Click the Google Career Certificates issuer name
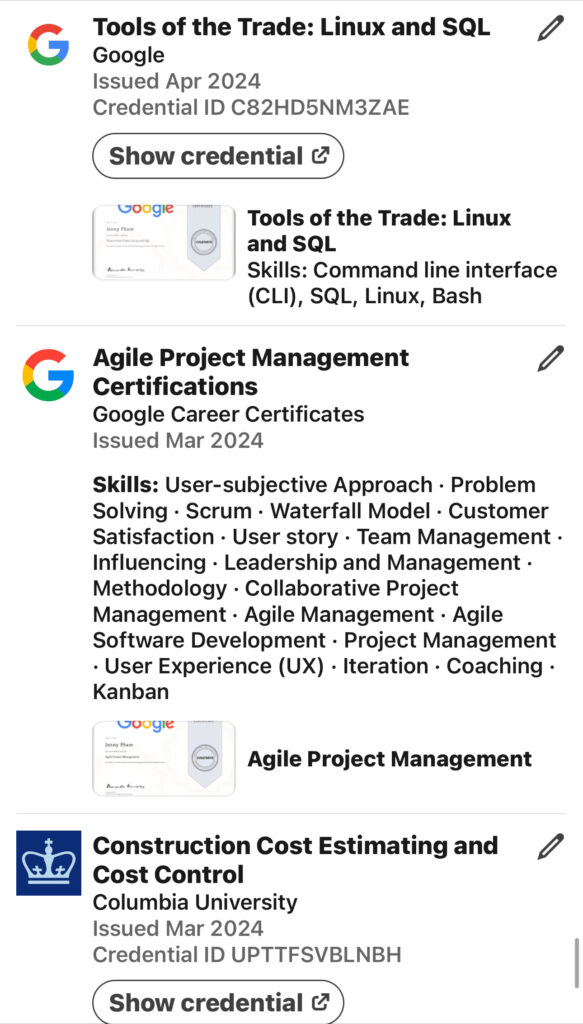Viewport: 583px width, 1024px height. pyautogui.click(x=228, y=414)
